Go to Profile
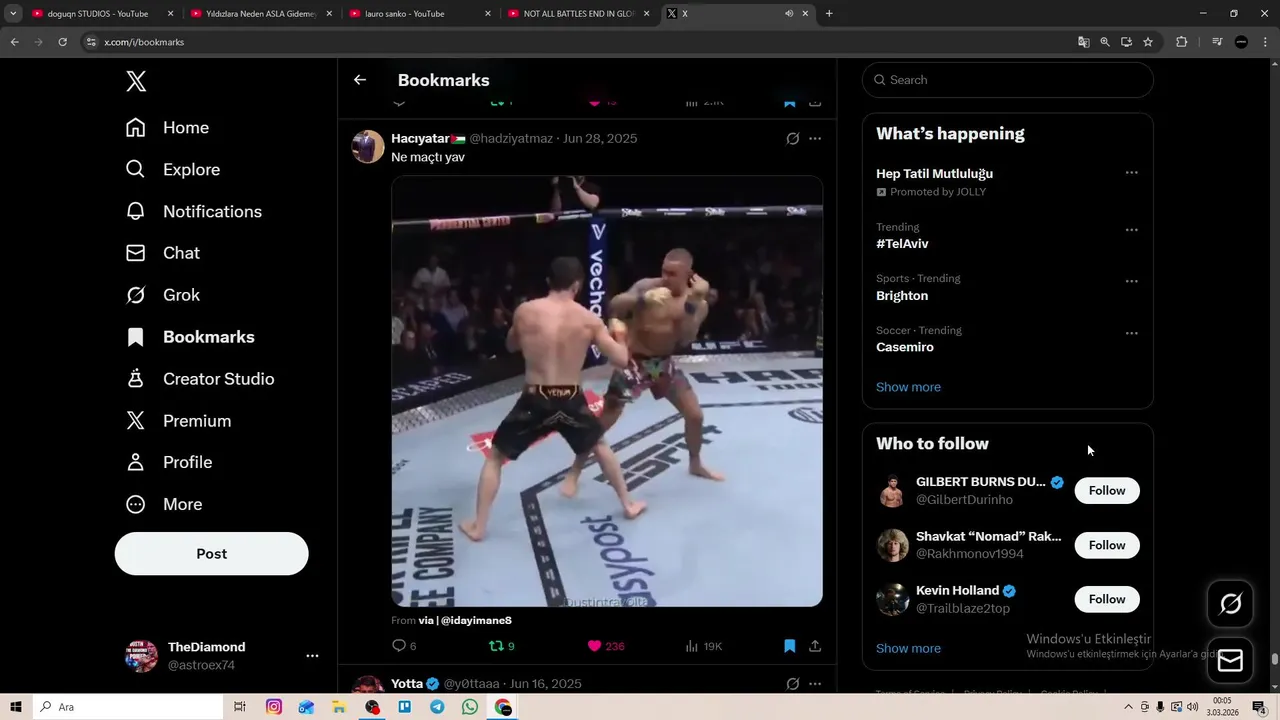Image resolution: width=1280 pixels, height=720 pixels. click(x=168, y=463)
